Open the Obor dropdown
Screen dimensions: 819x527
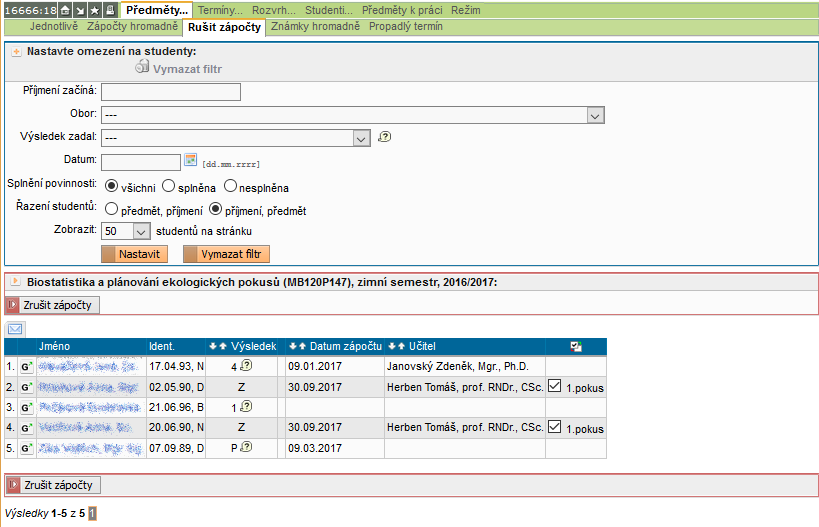tap(595, 115)
